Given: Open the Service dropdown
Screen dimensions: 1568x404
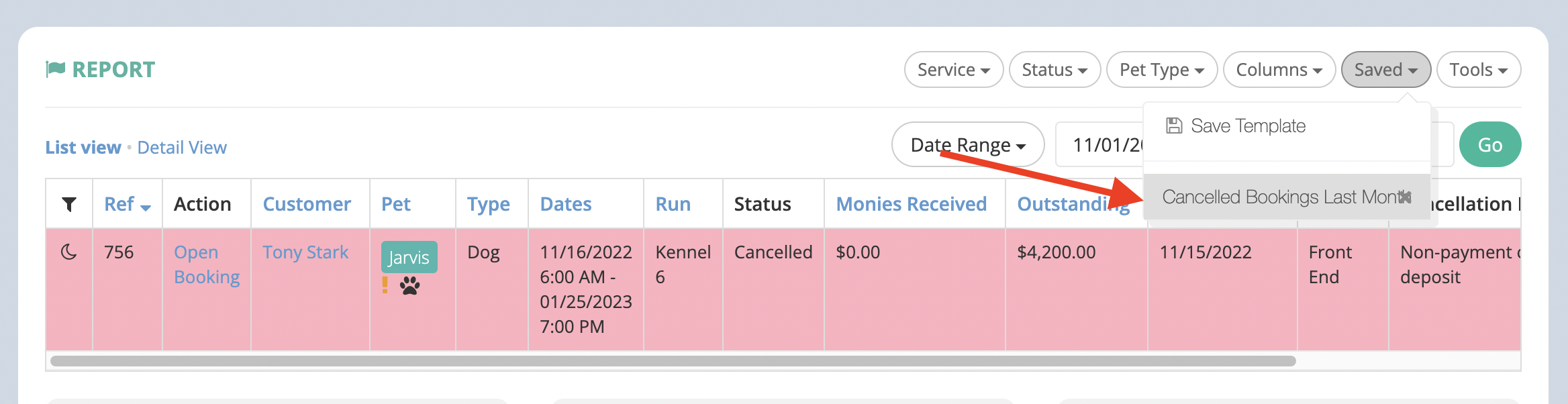Looking at the screenshot, I should coord(954,70).
